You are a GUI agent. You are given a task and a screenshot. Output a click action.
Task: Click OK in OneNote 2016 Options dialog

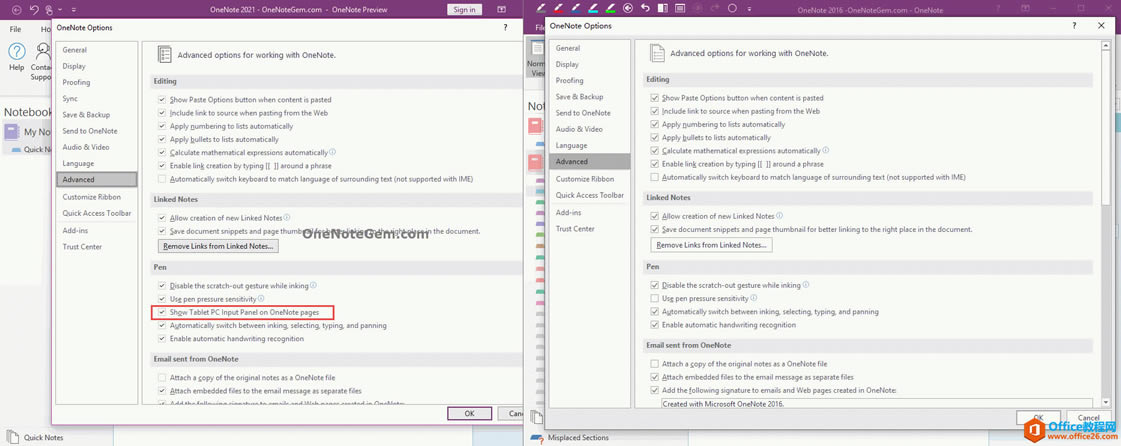(x=1037, y=417)
